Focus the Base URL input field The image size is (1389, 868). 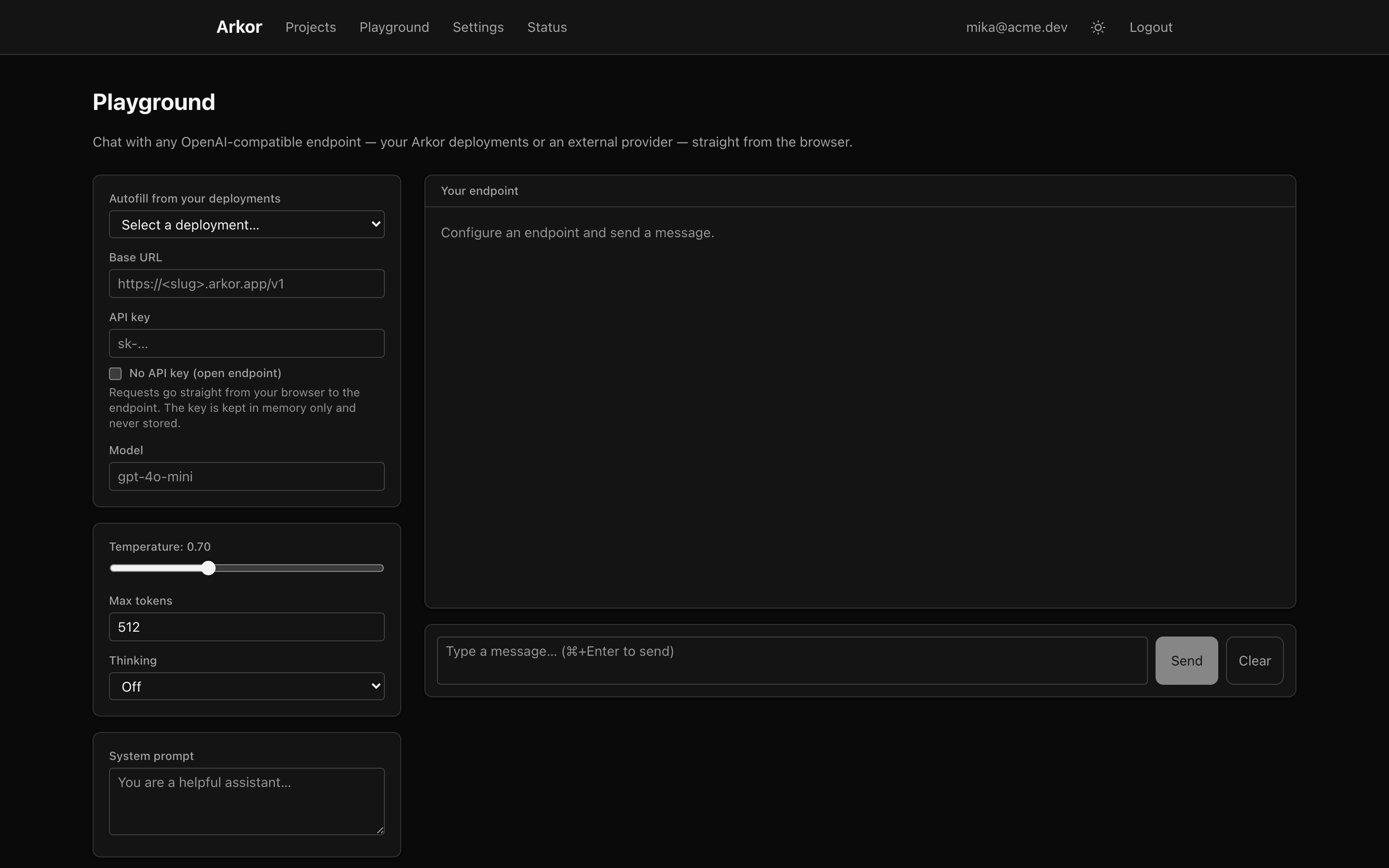tap(247, 284)
